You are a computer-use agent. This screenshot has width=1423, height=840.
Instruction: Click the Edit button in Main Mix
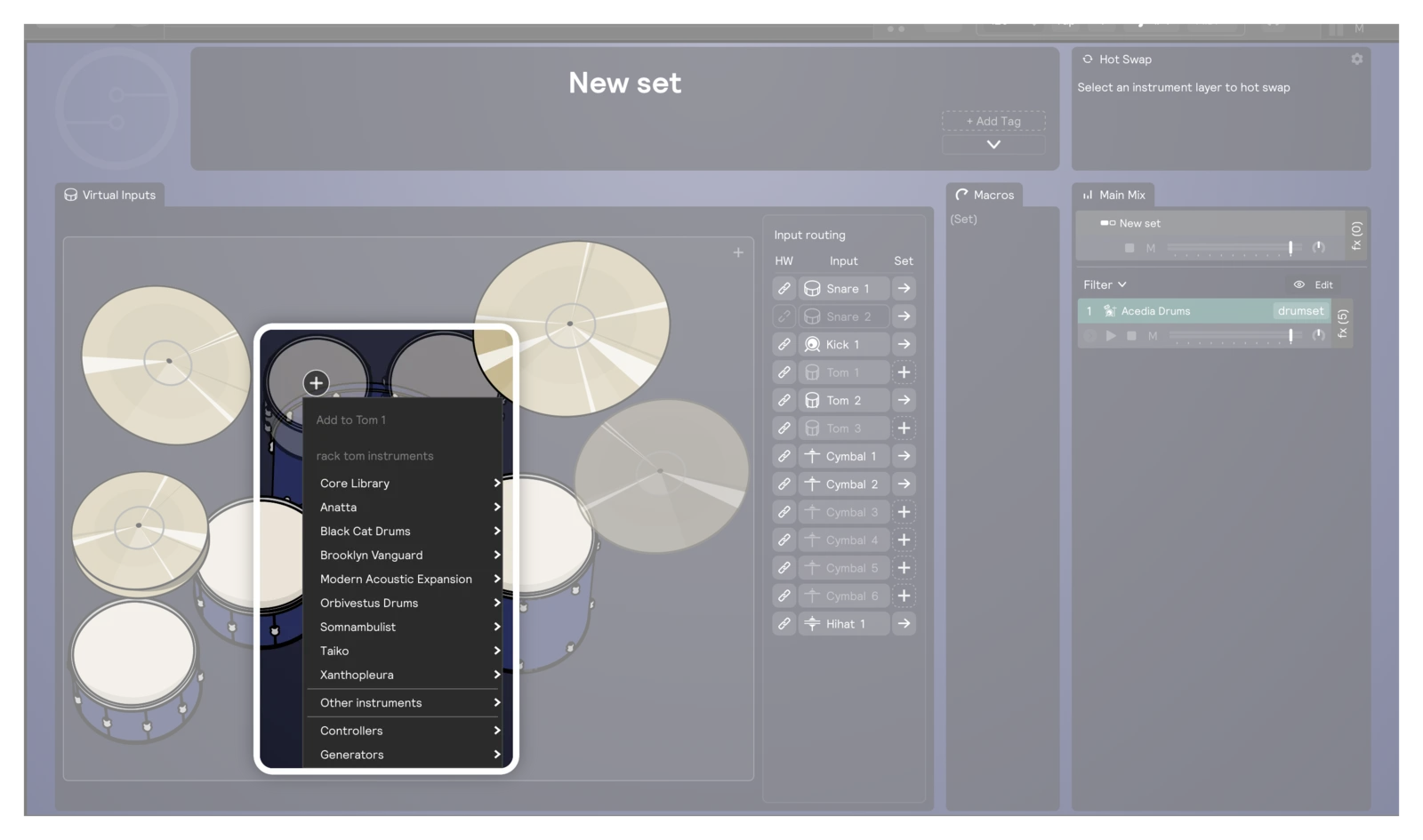point(1323,284)
